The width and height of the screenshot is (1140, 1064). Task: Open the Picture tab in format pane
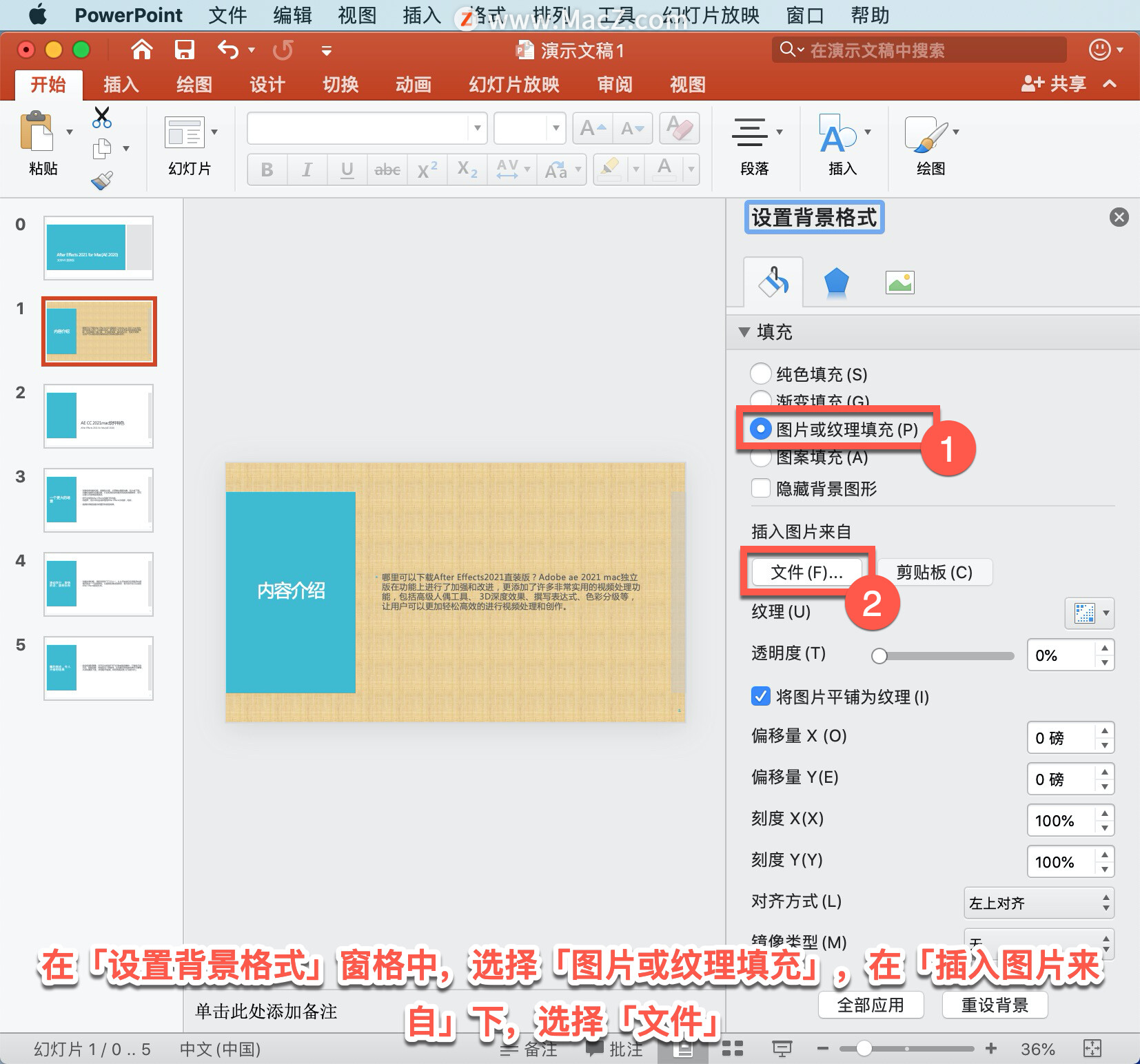(x=899, y=282)
